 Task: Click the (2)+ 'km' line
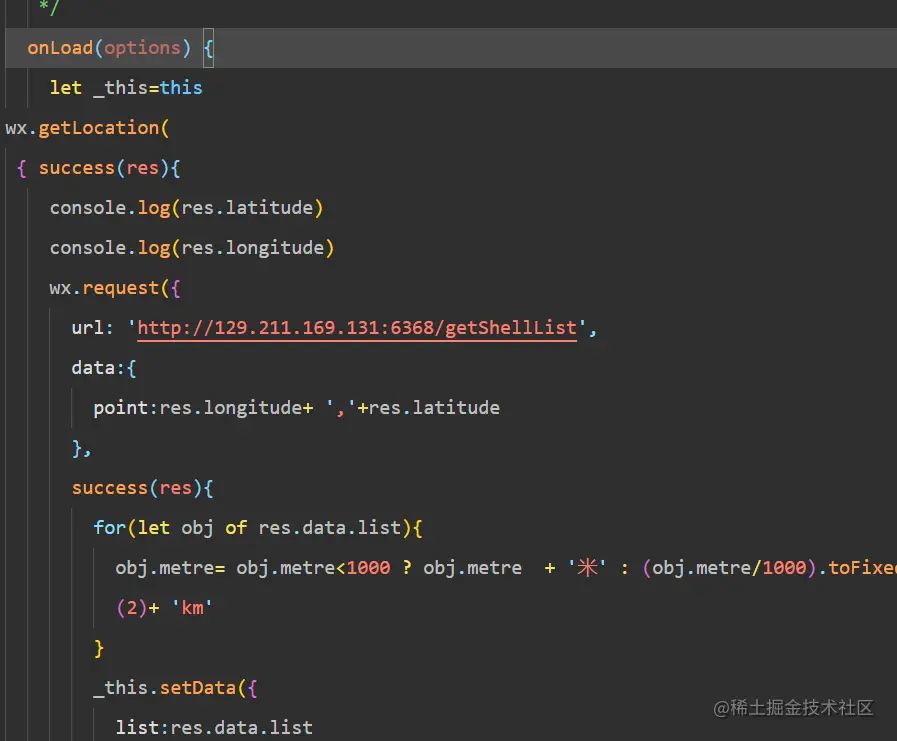pos(164,608)
